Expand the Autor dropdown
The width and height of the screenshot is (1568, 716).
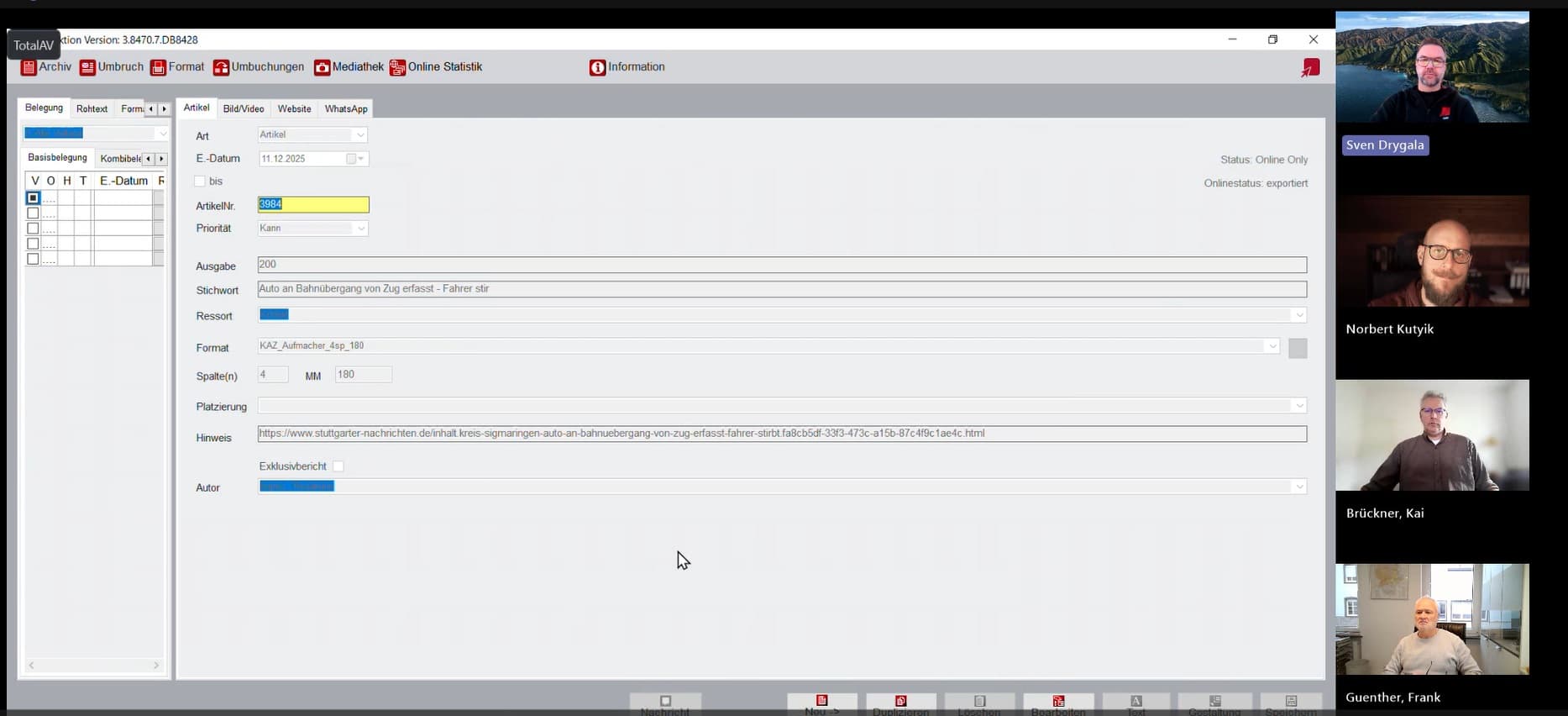[x=1299, y=487]
